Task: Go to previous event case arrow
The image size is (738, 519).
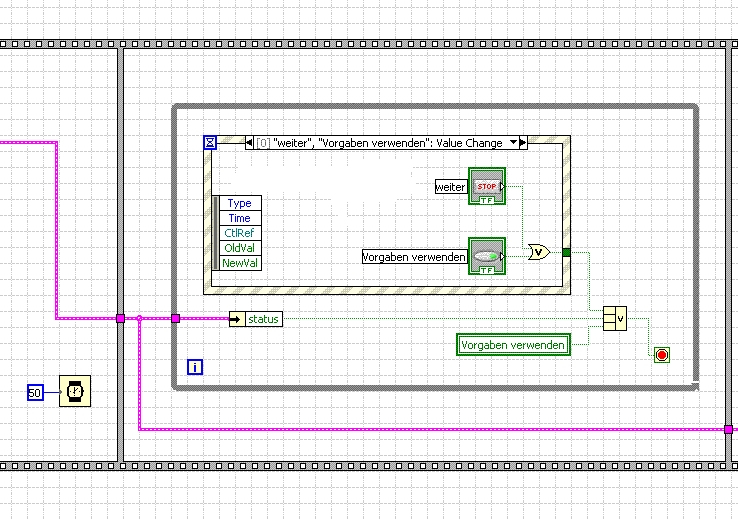Action: [249, 143]
